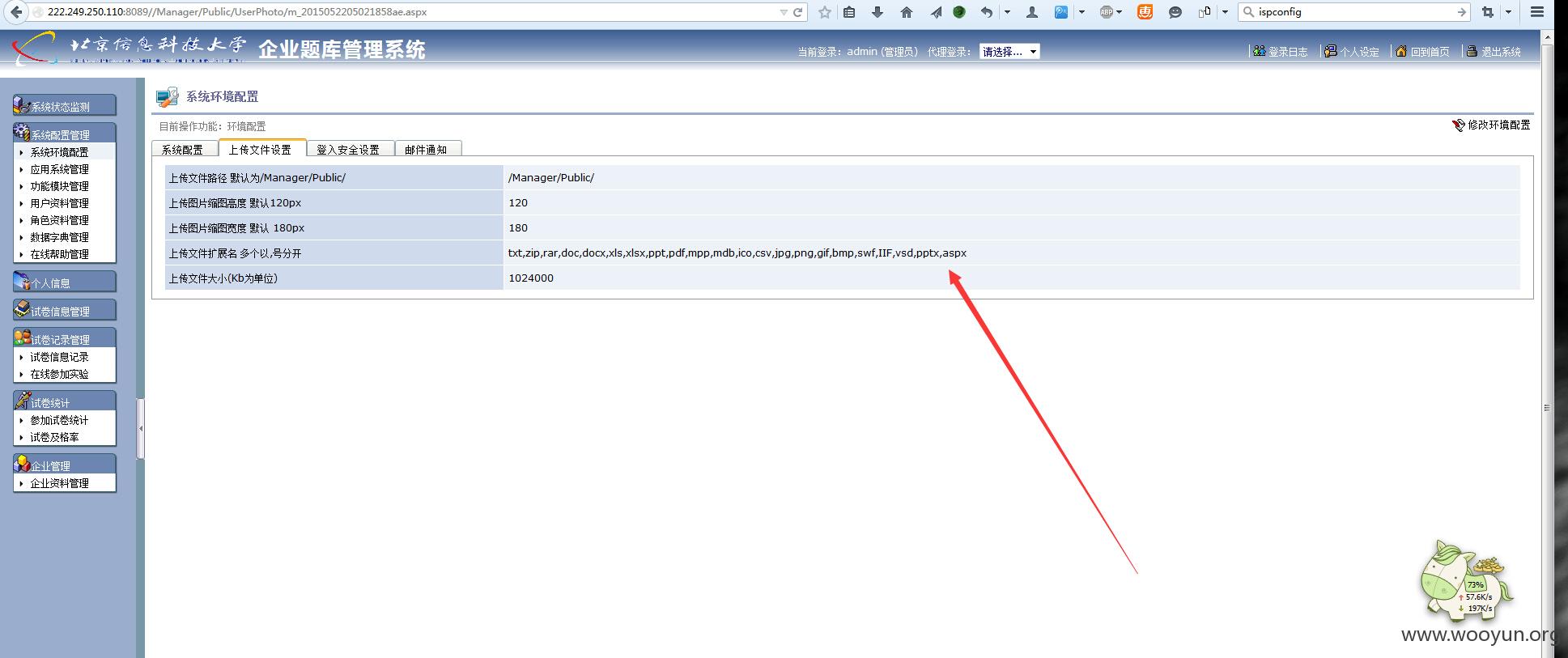Open 在线帮助管理 in sidebar

[x=60, y=254]
